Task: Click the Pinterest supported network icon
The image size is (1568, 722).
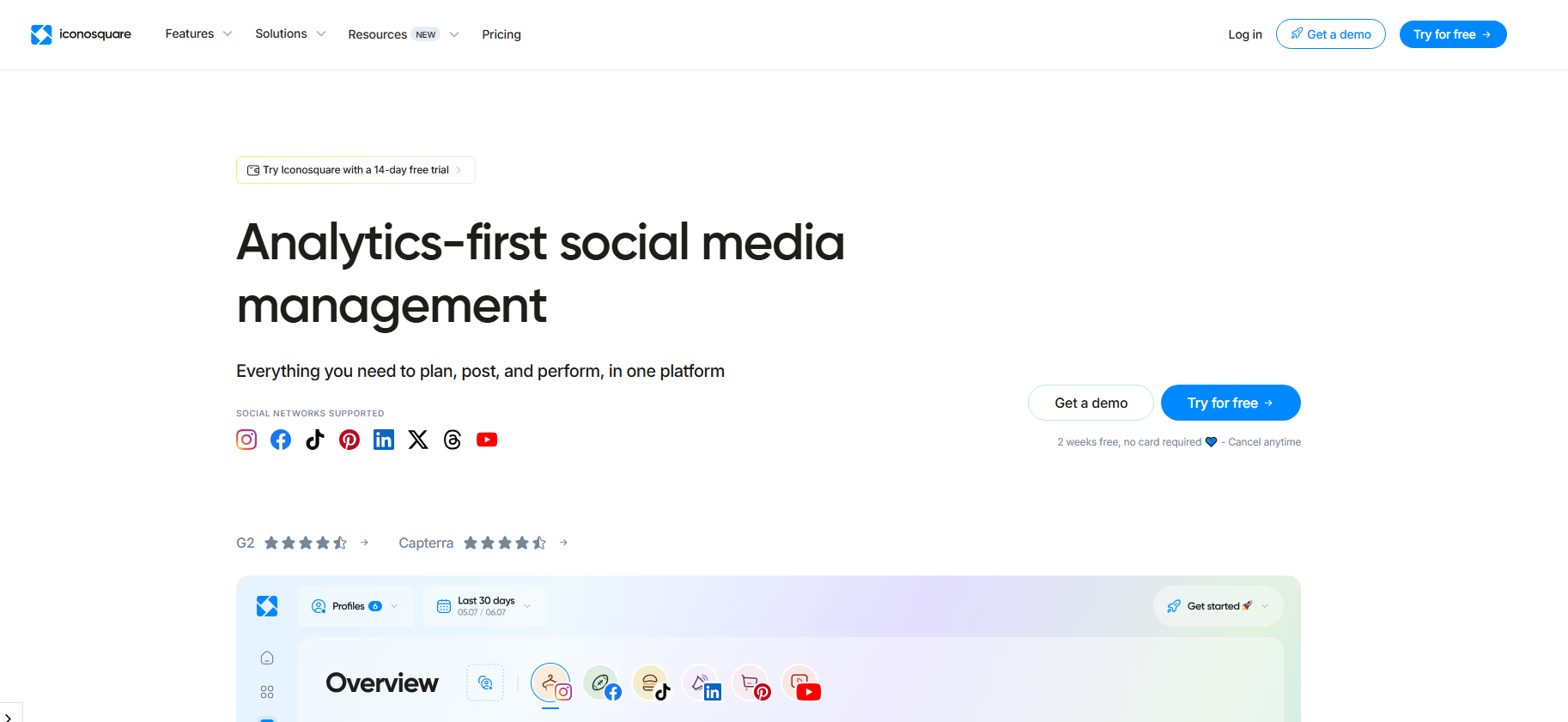Action: 349,440
